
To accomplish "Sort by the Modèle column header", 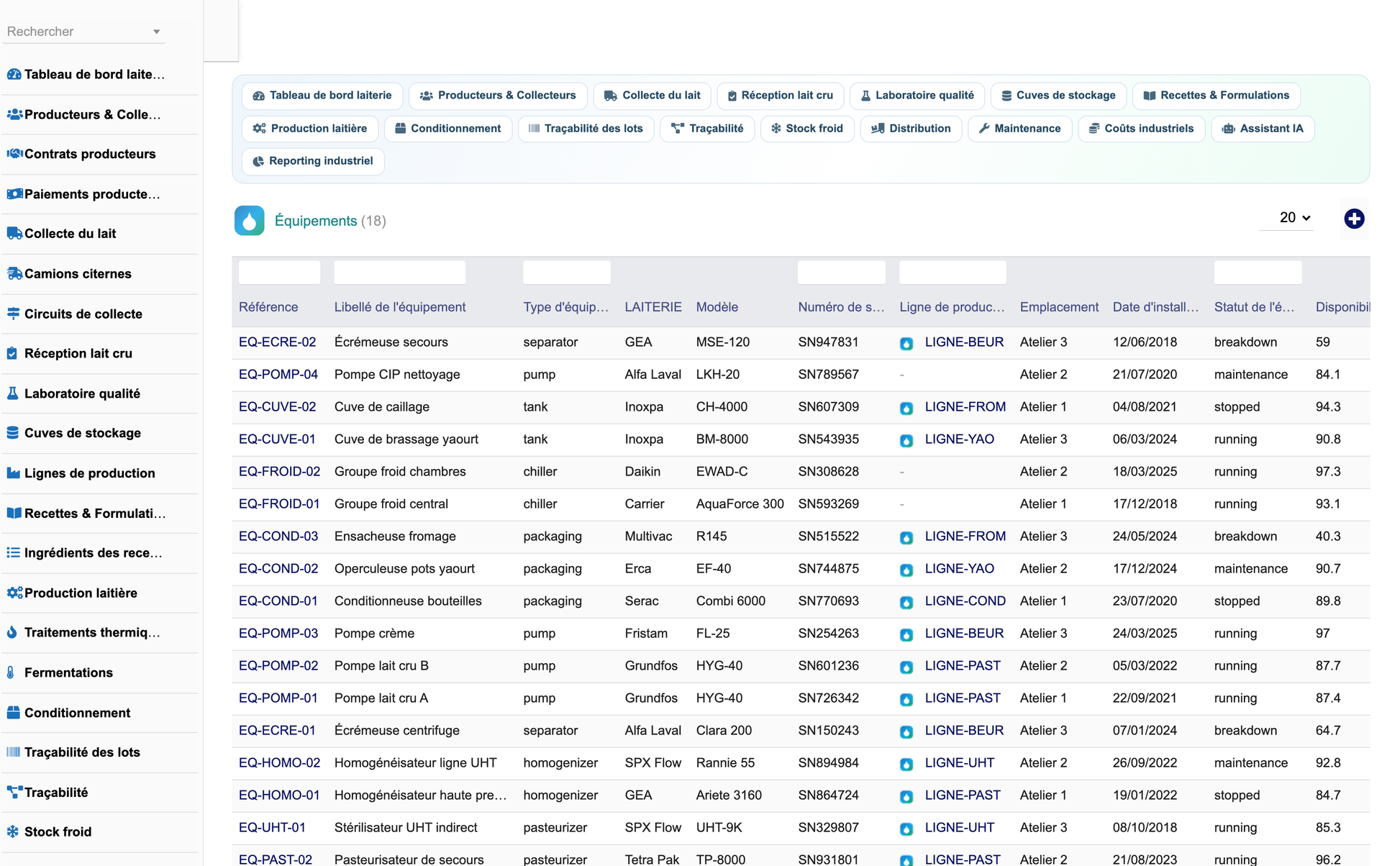I will pos(717,307).
